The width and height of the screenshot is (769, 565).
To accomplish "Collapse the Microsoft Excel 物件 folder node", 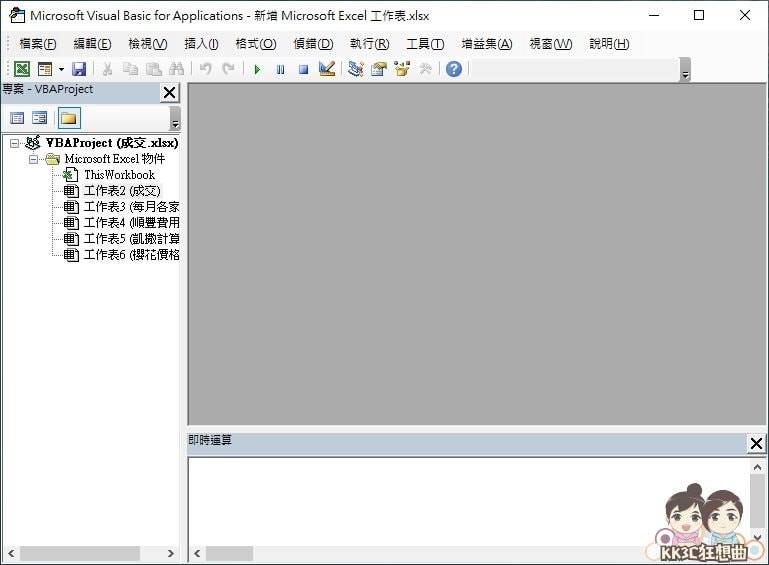I will pos(33,159).
